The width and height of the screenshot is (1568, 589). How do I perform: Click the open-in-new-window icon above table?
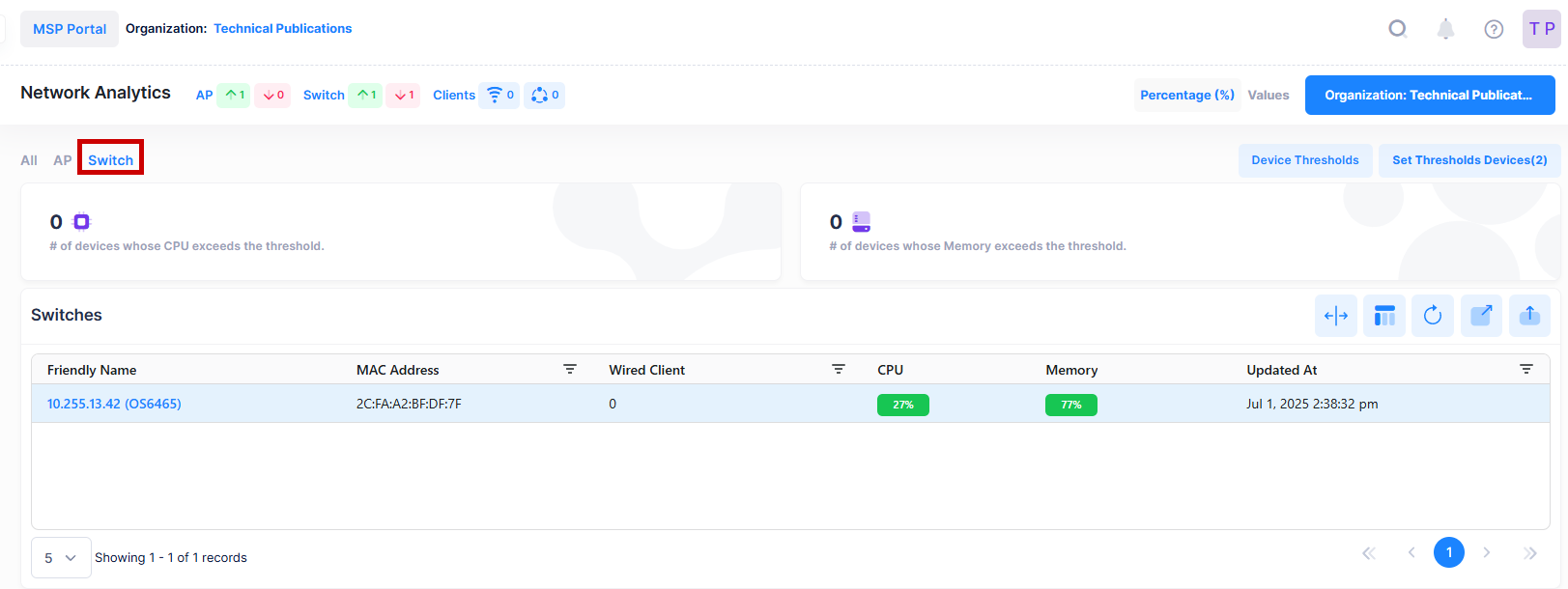[1481, 316]
